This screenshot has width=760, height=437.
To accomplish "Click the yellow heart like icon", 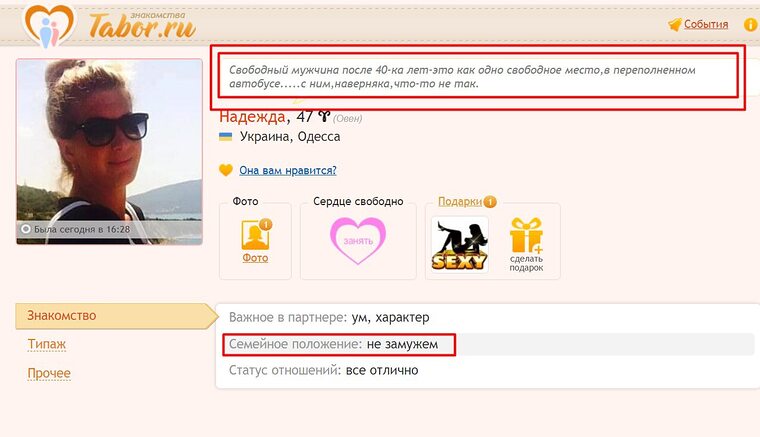I will tap(225, 171).
